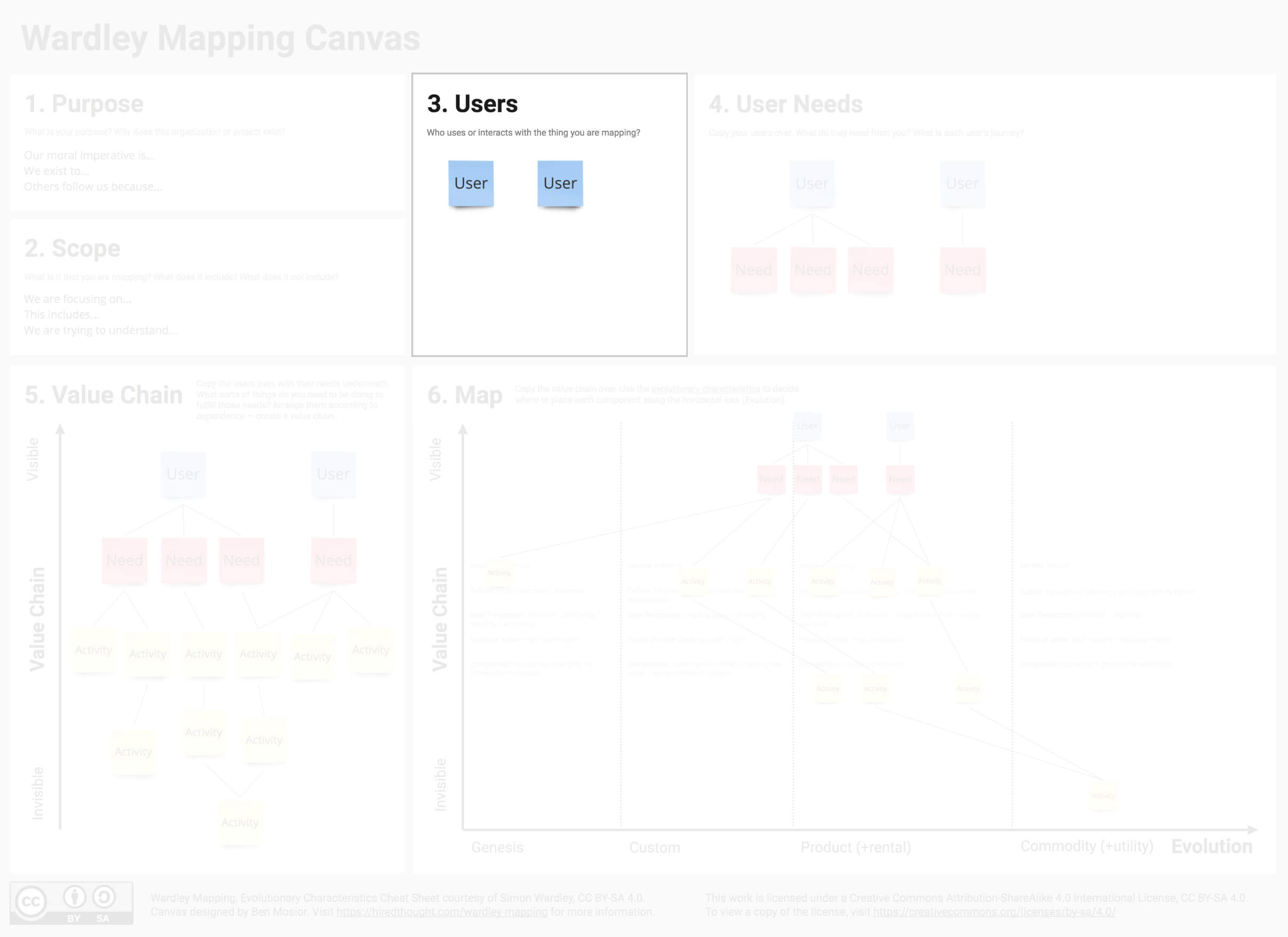
Task: Open the creativecommons.org by-sa 4.0 license link
Action: [994, 911]
